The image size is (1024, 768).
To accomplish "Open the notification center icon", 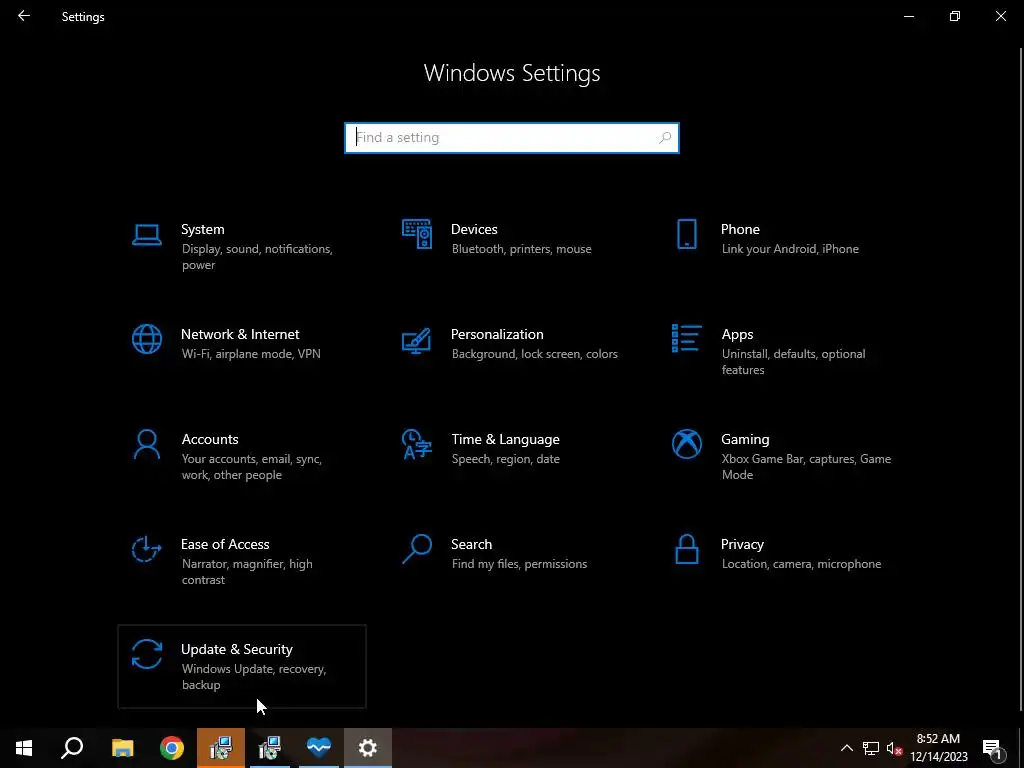I will click(992, 748).
